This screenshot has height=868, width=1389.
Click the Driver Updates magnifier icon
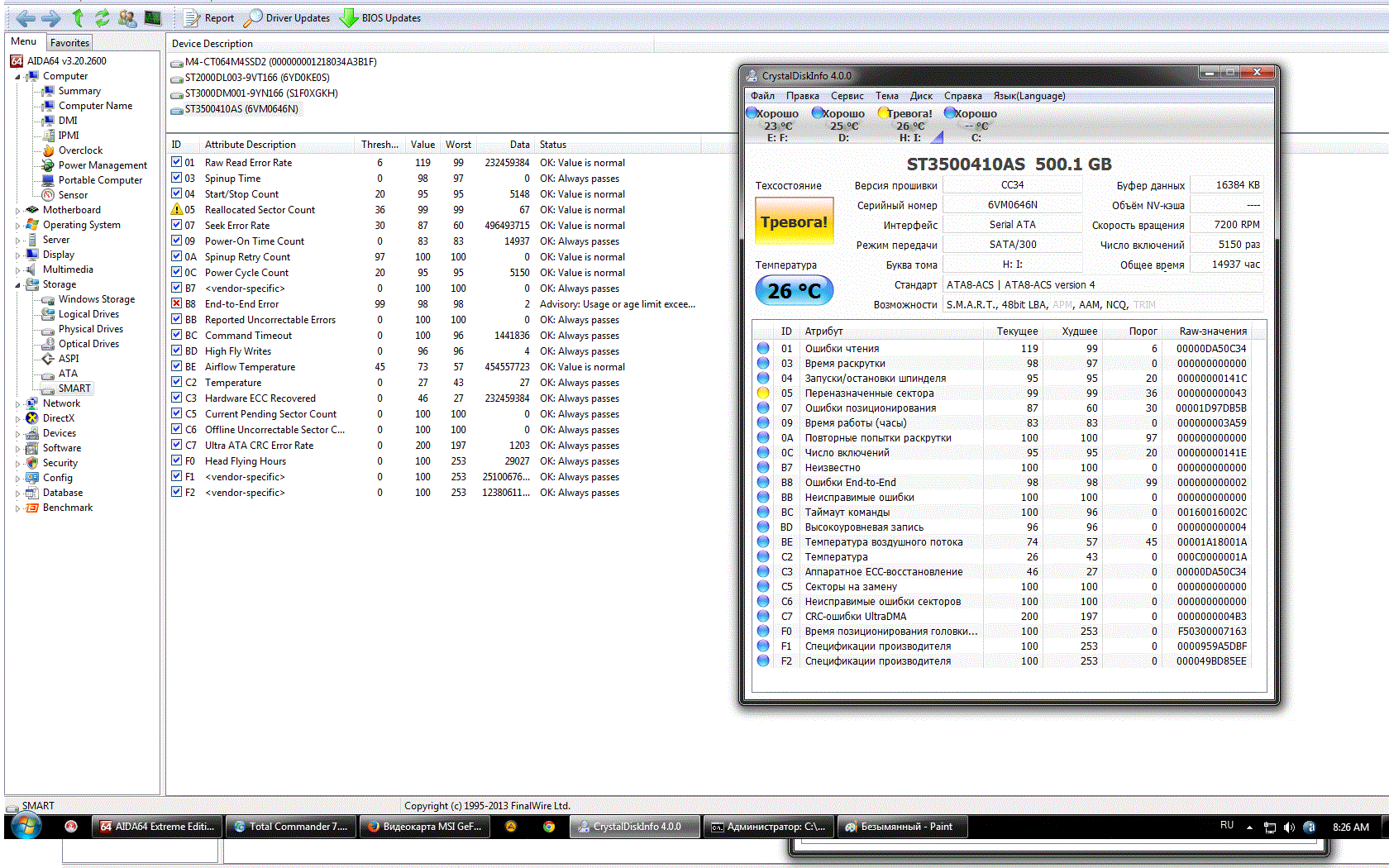click(x=253, y=17)
